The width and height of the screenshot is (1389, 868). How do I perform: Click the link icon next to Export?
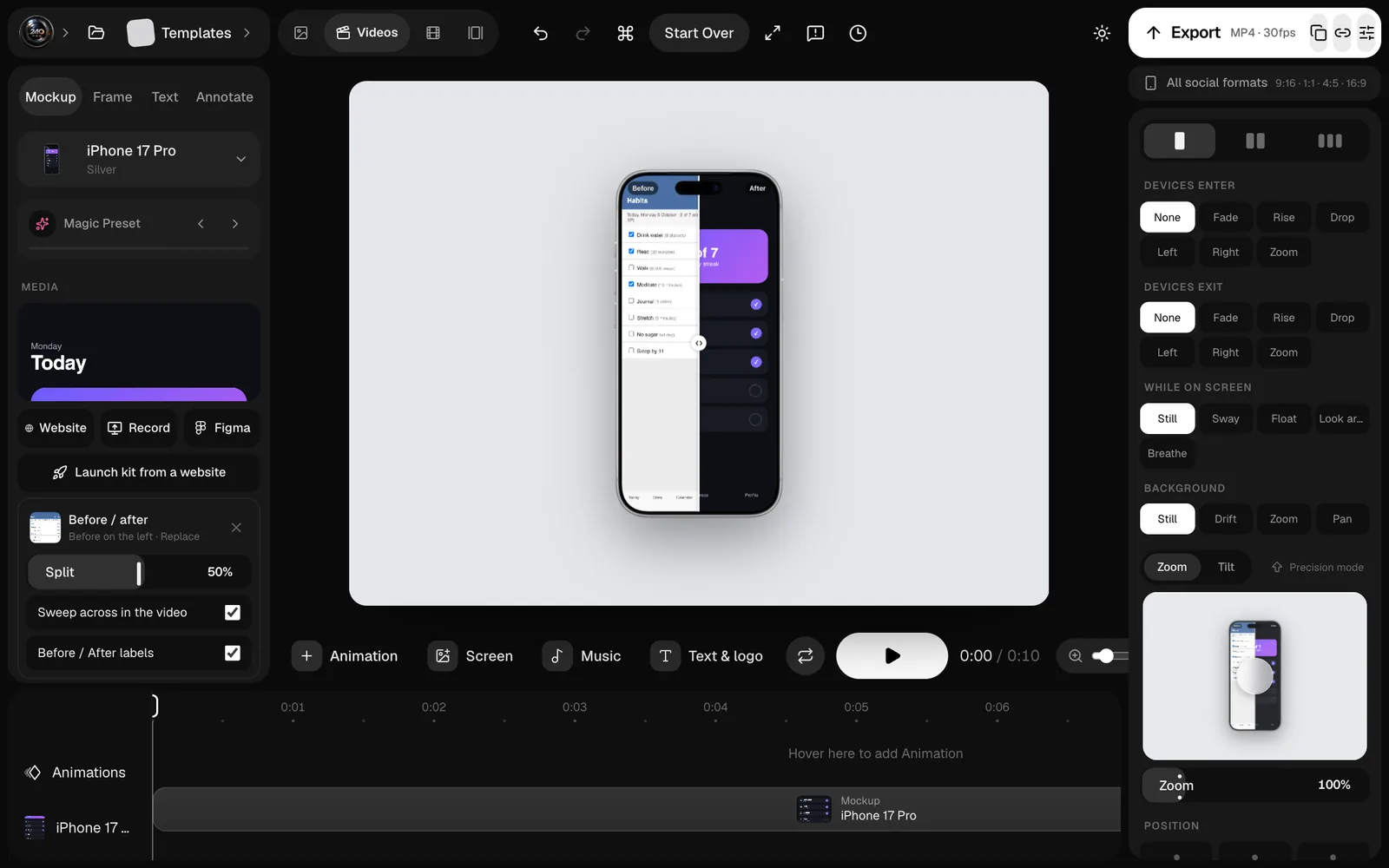(1342, 33)
